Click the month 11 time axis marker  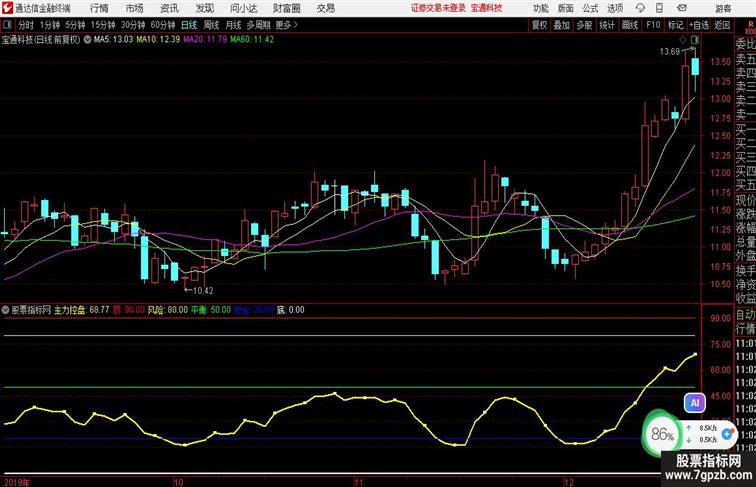coord(358,482)
